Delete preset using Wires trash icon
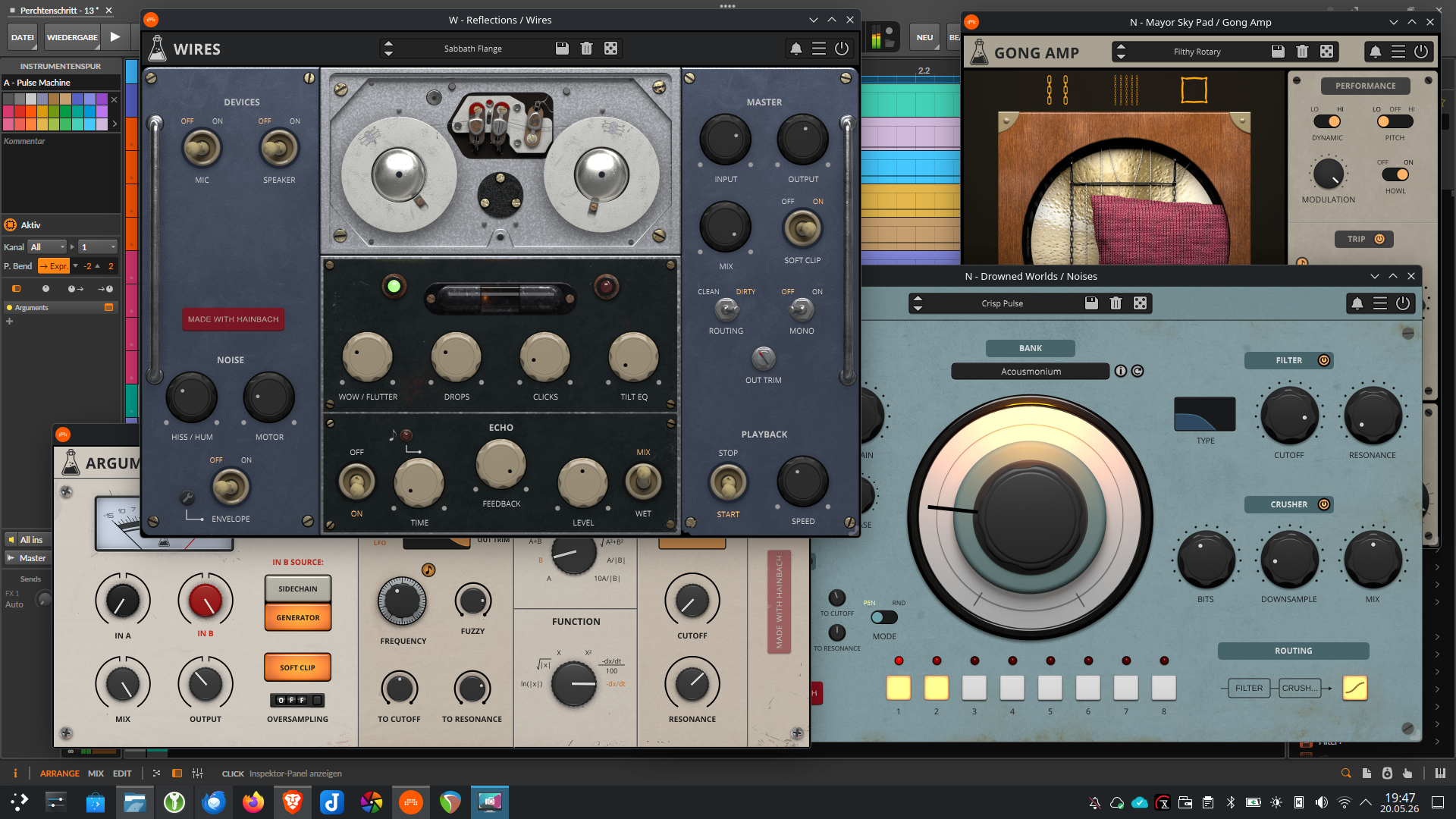Image resolution: width=1456 pixels, height=819 pixels. (586, 49)
